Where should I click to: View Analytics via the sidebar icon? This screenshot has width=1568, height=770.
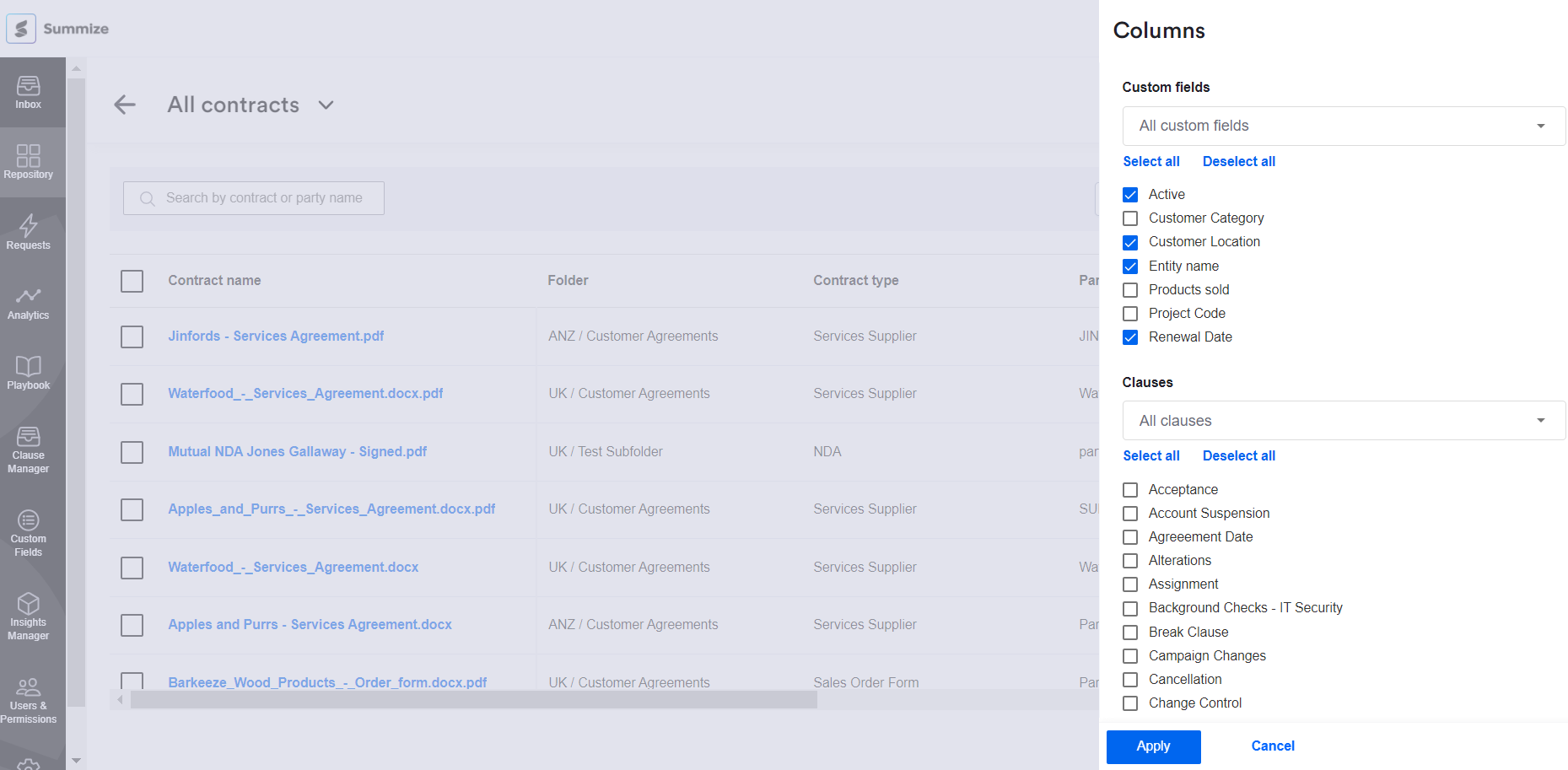click(x=28, y=302)
